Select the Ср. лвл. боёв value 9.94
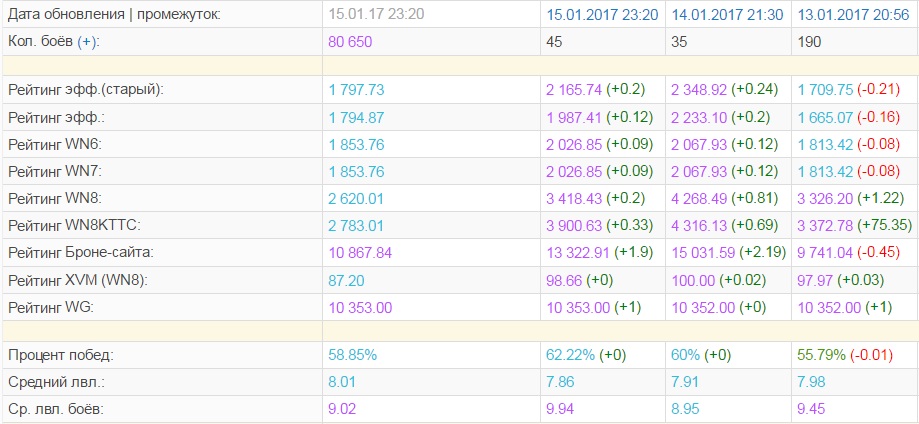This screenshot has width=919, height=424. coord(560,409)
